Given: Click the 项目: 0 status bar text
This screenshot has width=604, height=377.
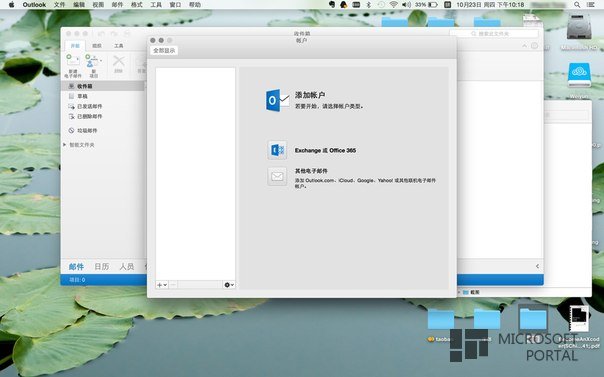Looking at the screenshot, I should coord(77,280).
